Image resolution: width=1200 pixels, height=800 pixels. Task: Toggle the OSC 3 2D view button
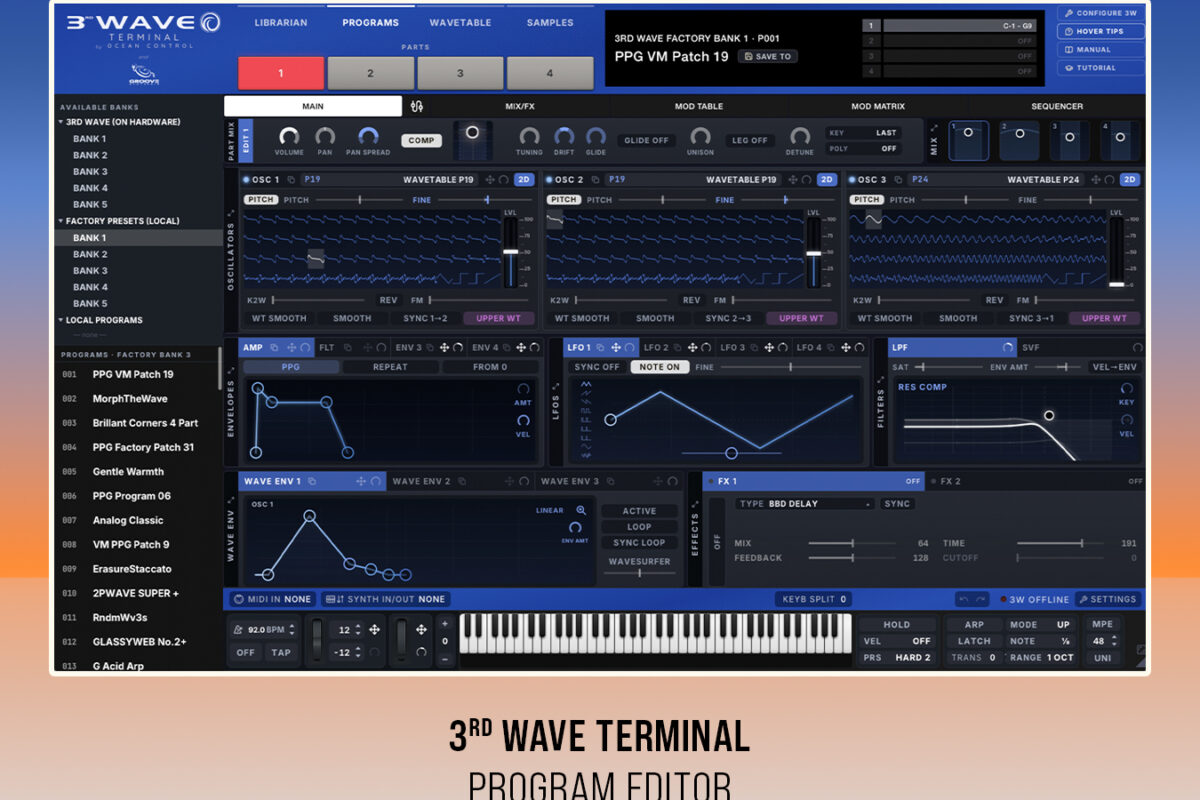(x=1129, y=180)
